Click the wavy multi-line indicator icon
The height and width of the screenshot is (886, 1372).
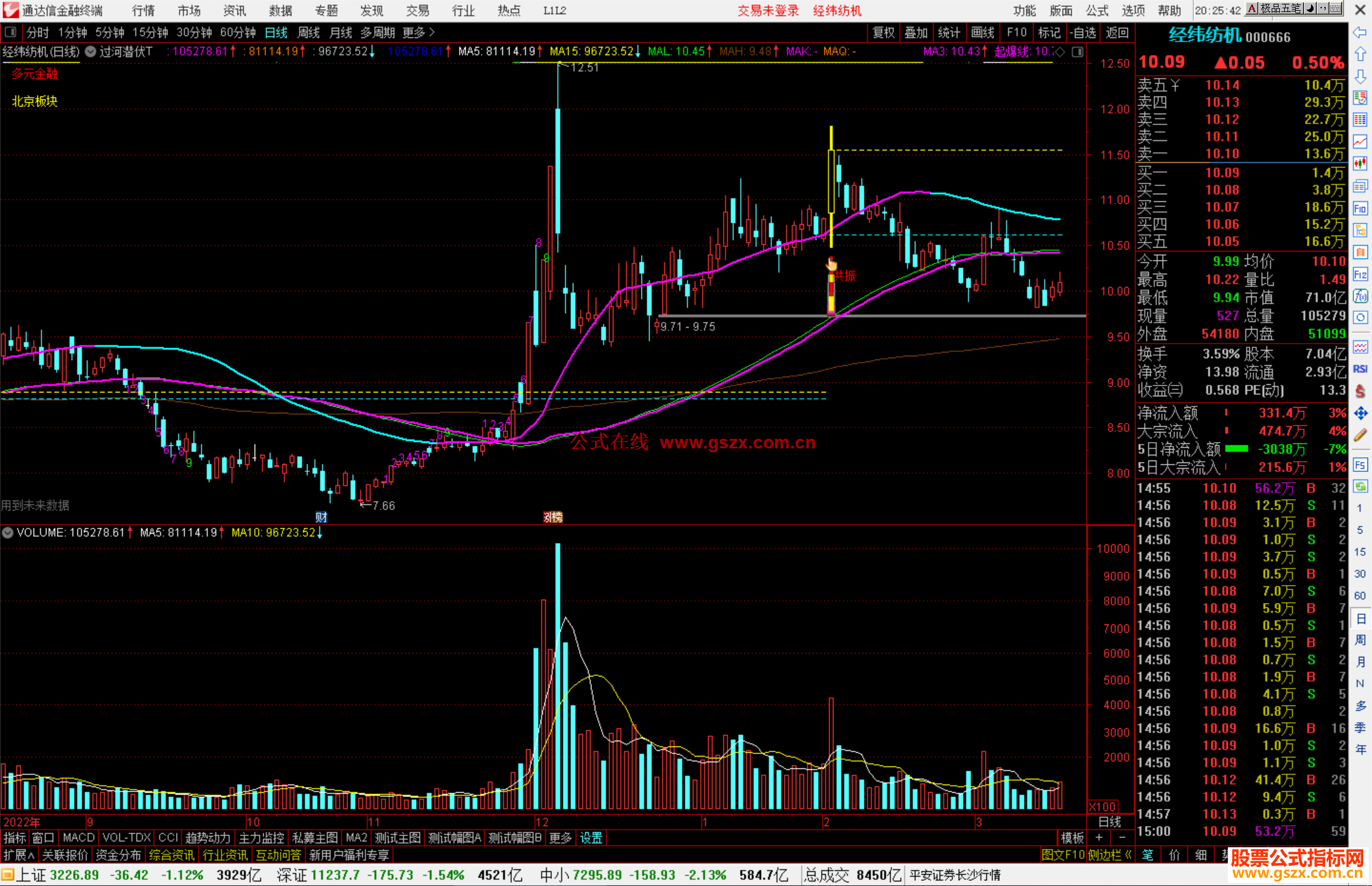[x=1360, y=347]
